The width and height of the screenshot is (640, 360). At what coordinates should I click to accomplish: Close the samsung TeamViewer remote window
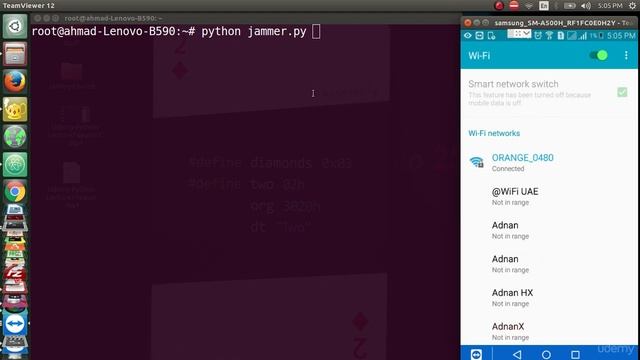(x=468, y=23)
